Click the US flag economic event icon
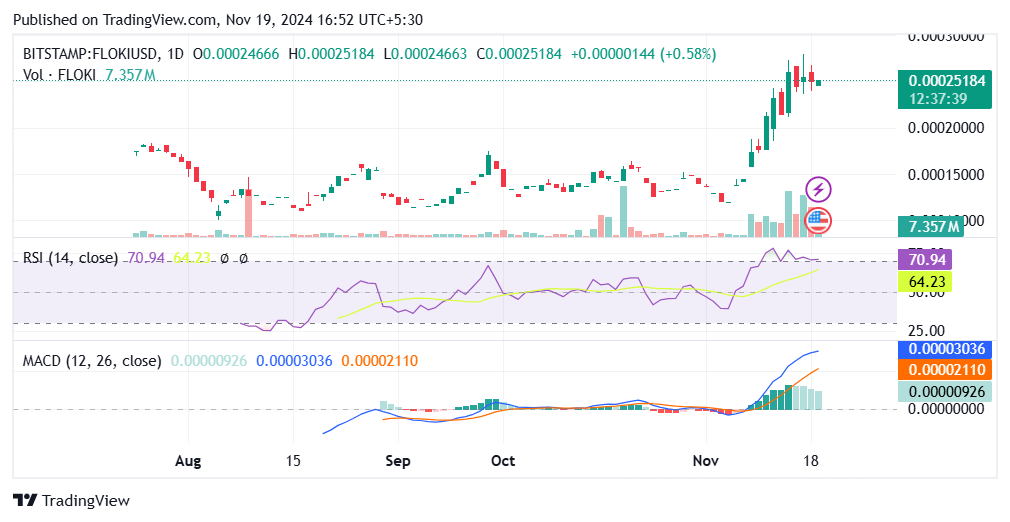This screenshot has height=522, width=1010. click(x=818, y=219)
